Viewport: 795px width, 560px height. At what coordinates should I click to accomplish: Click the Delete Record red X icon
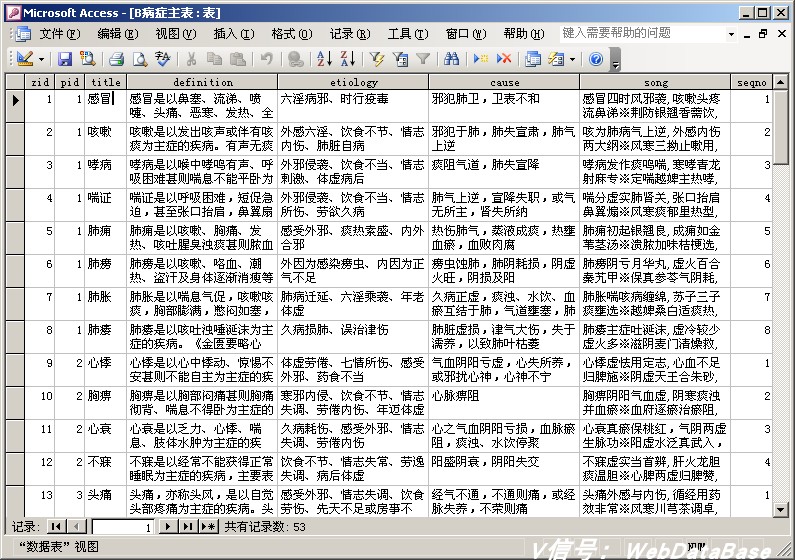503,59
